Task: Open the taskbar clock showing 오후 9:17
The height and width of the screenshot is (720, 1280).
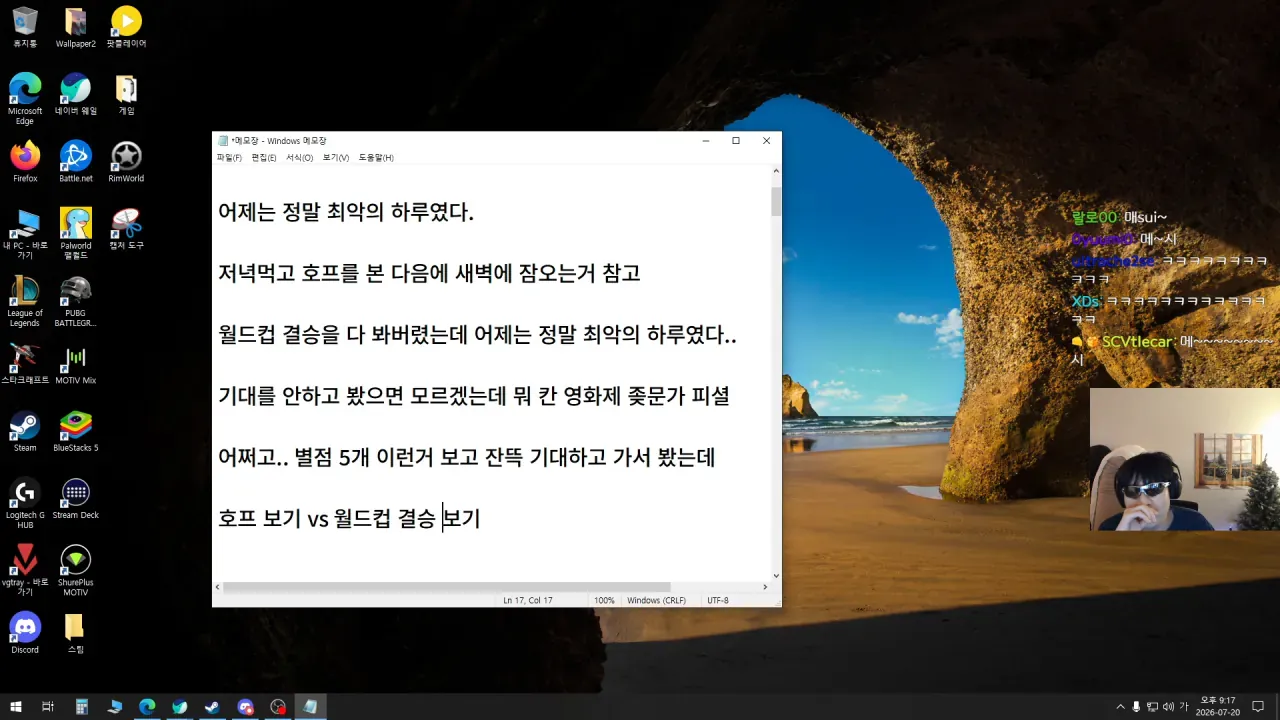Action: coord(1217,707)
